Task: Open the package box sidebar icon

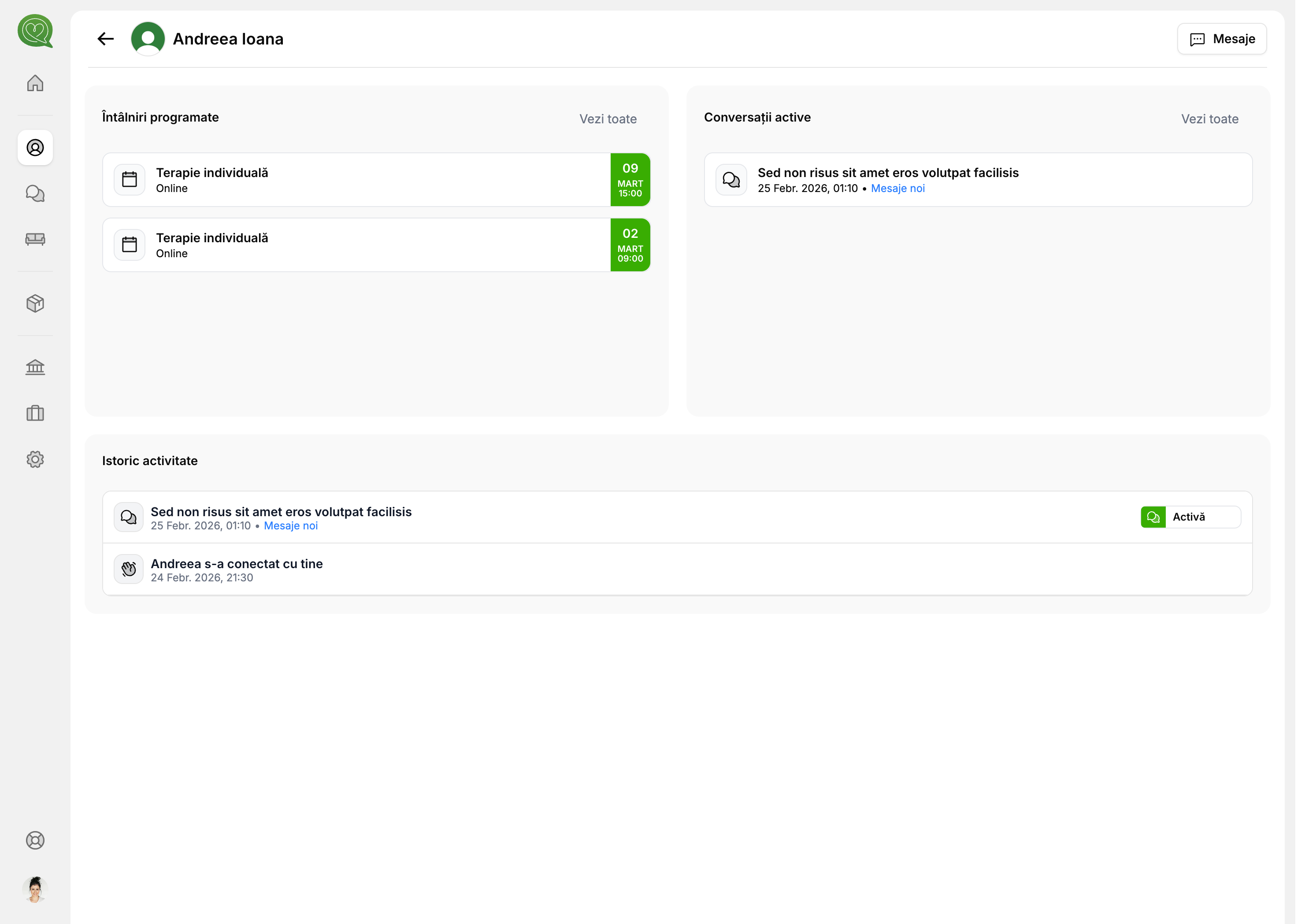Action: point(35,304)
